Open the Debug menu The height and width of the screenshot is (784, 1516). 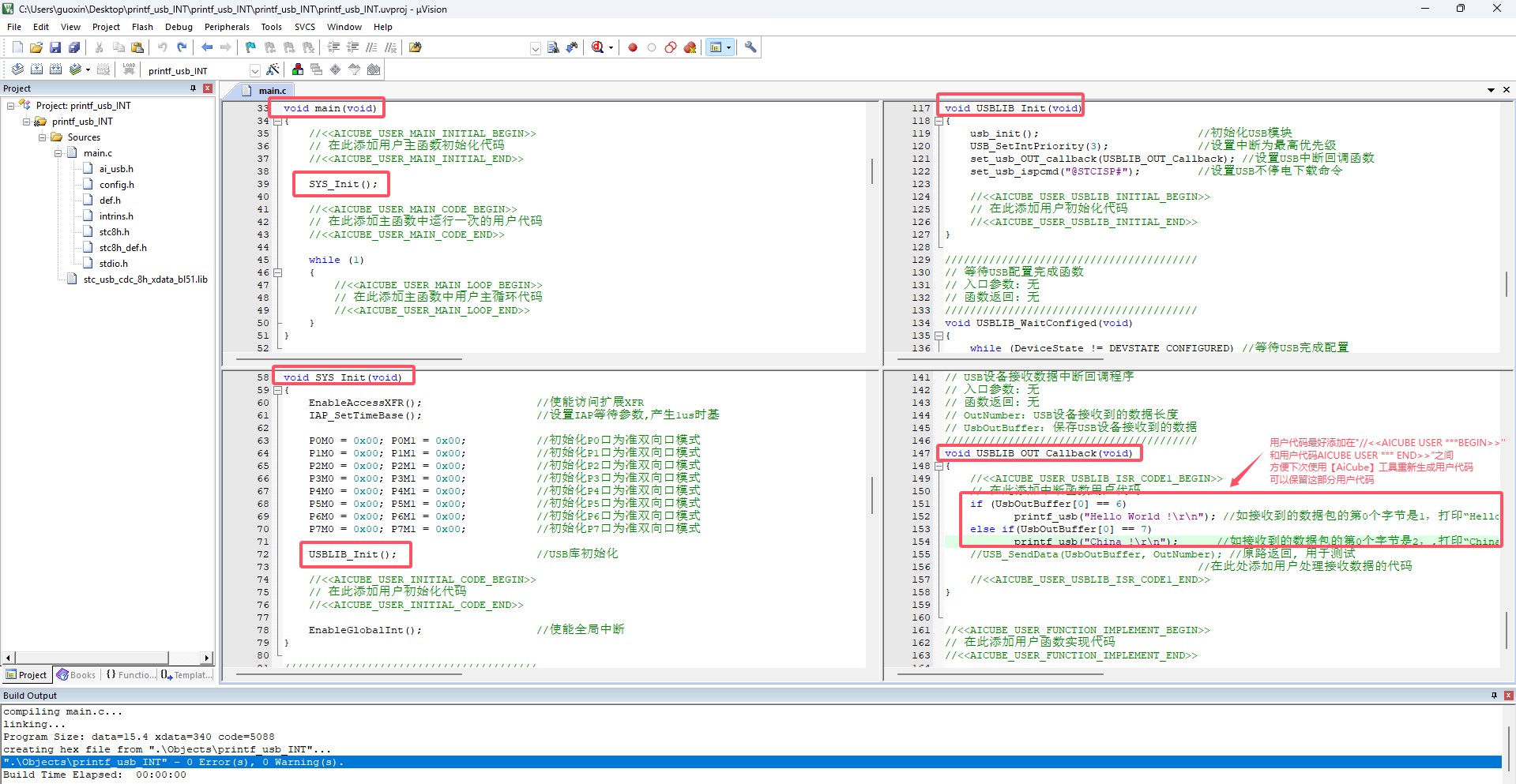click(x=179, y=27)
